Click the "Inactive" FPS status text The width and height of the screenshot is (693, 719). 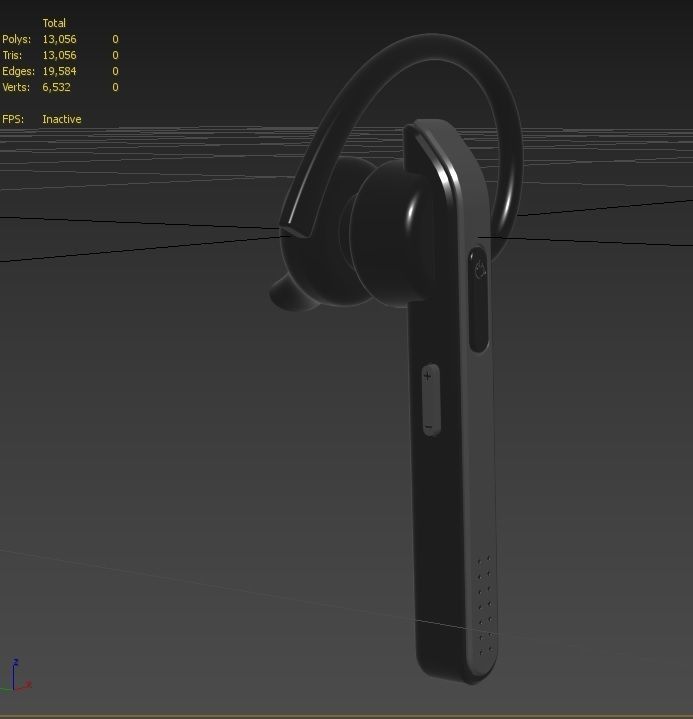pos(62,119)
